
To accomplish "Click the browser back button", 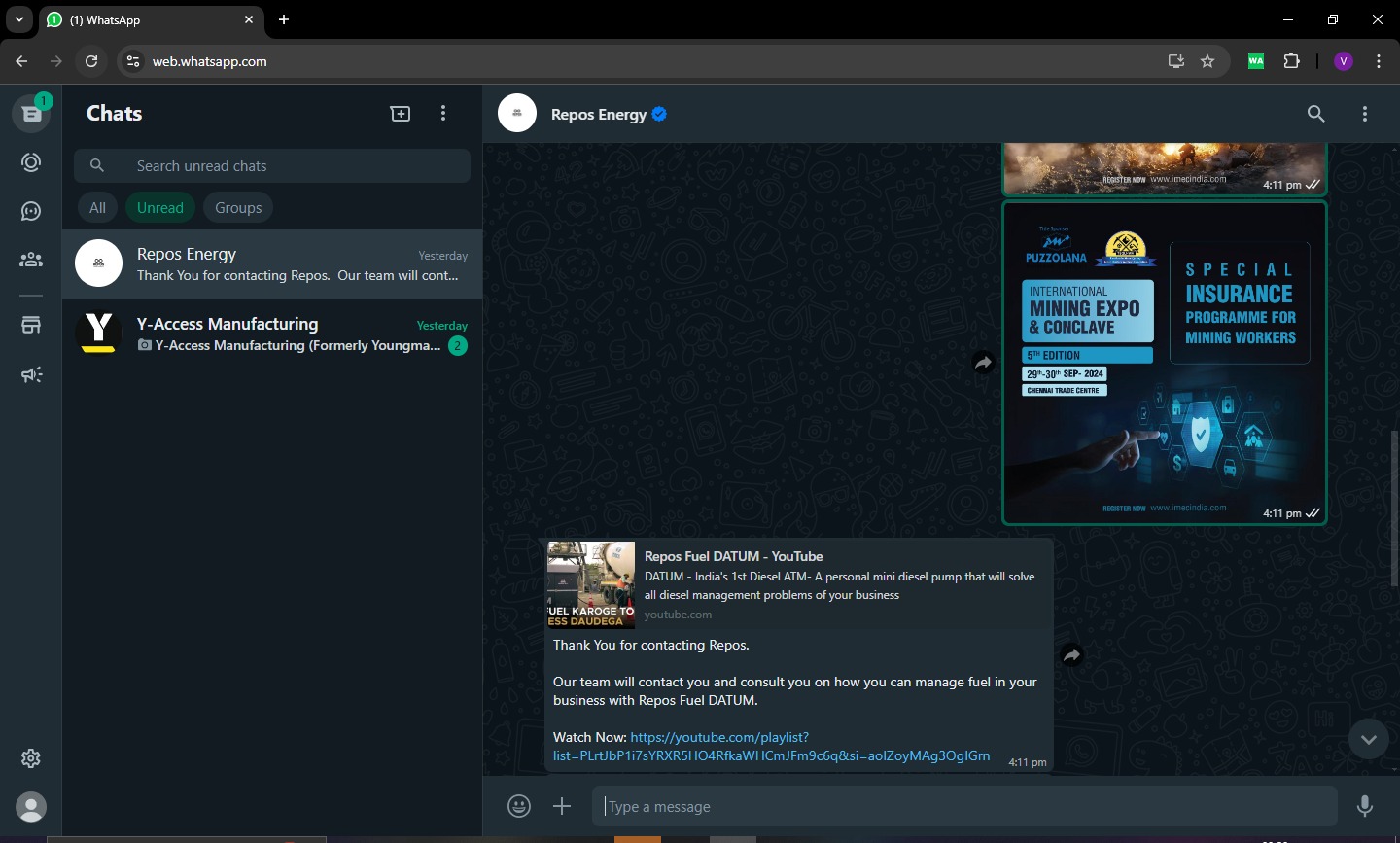I will [x=21, y=61].
